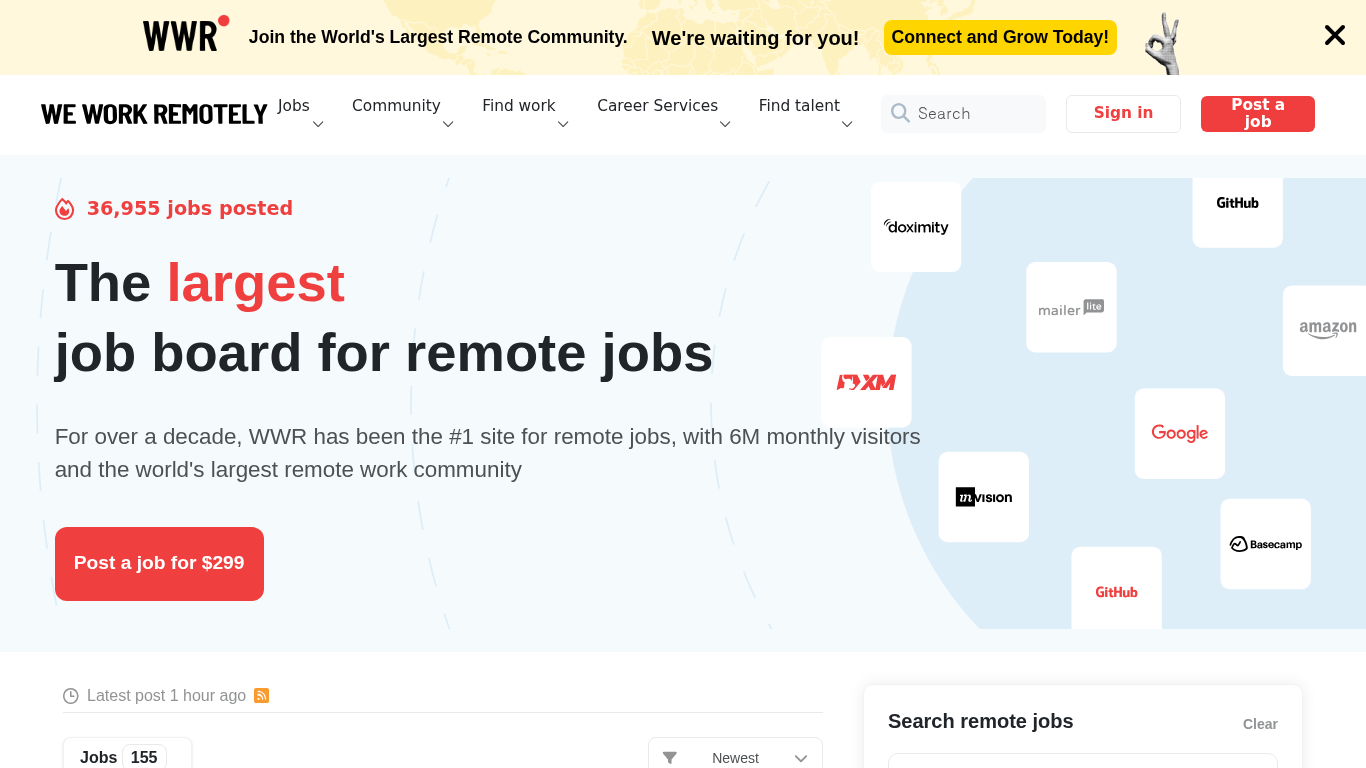Click the Sign in button

pyautogui.click(x=1123, y=113)
